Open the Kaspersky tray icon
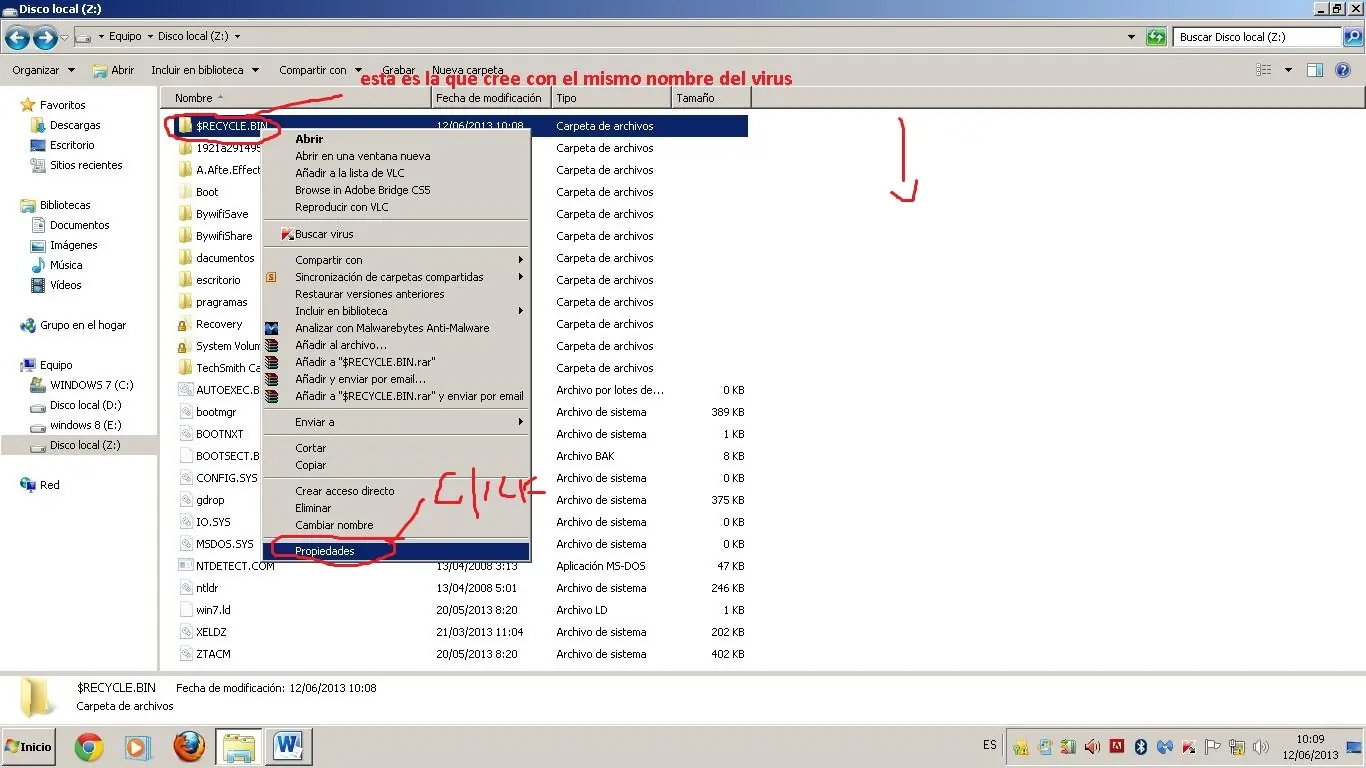The width and height of the screenshot is (1366, 768). coord(1189,747)
